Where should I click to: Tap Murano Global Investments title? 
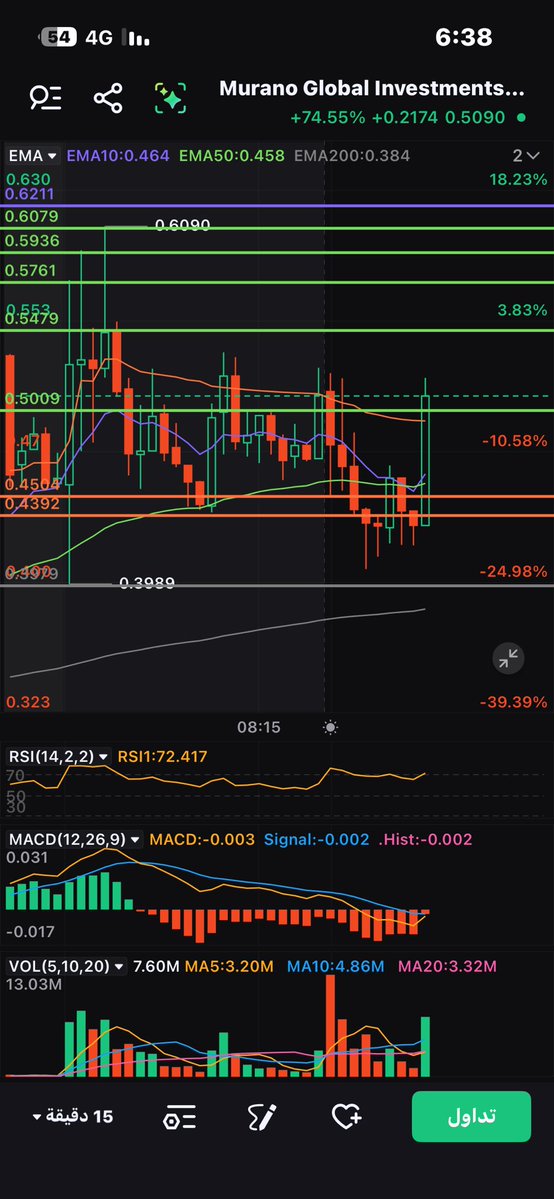[372, 89]
